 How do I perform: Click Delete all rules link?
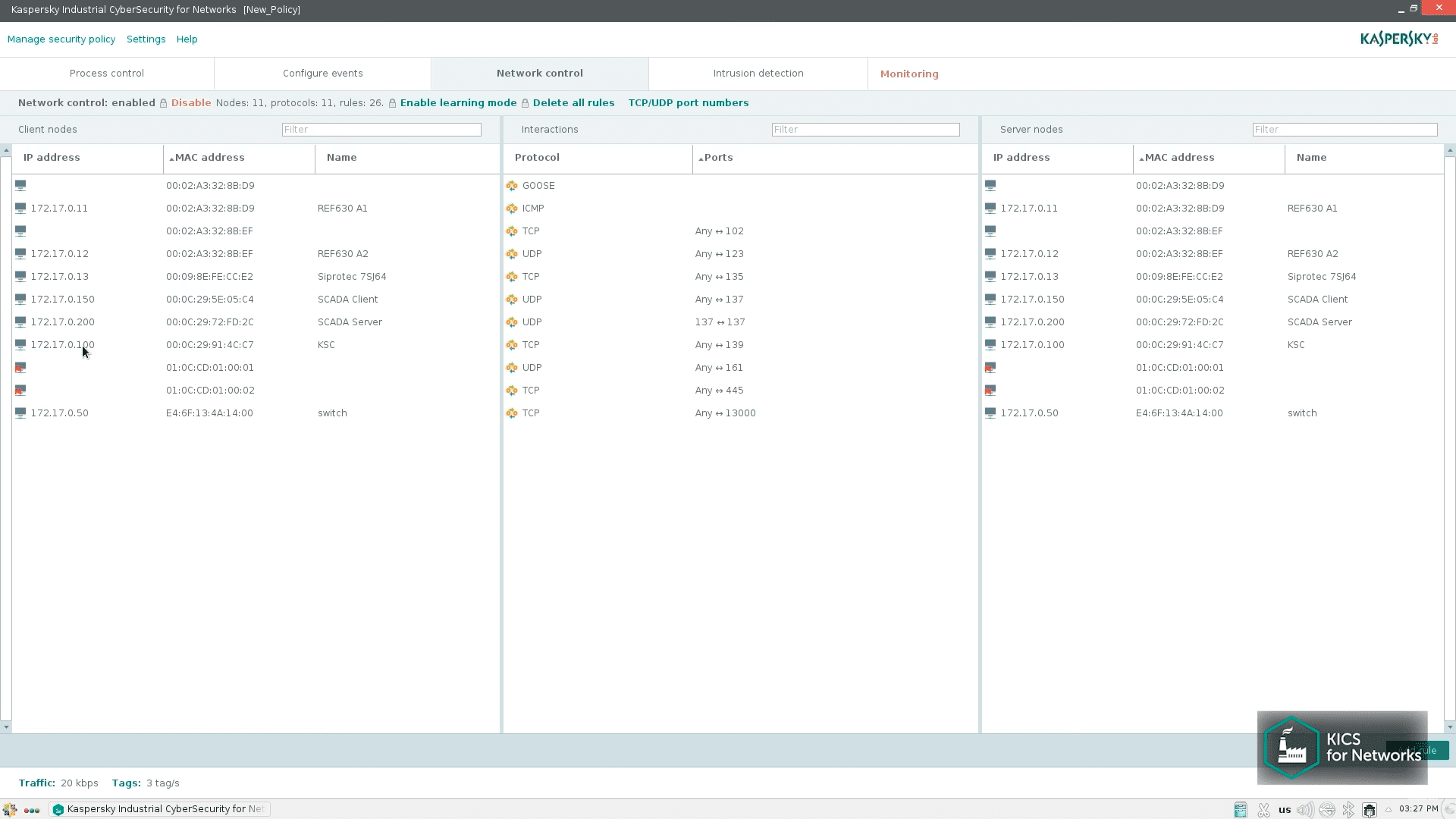[573, 103]
